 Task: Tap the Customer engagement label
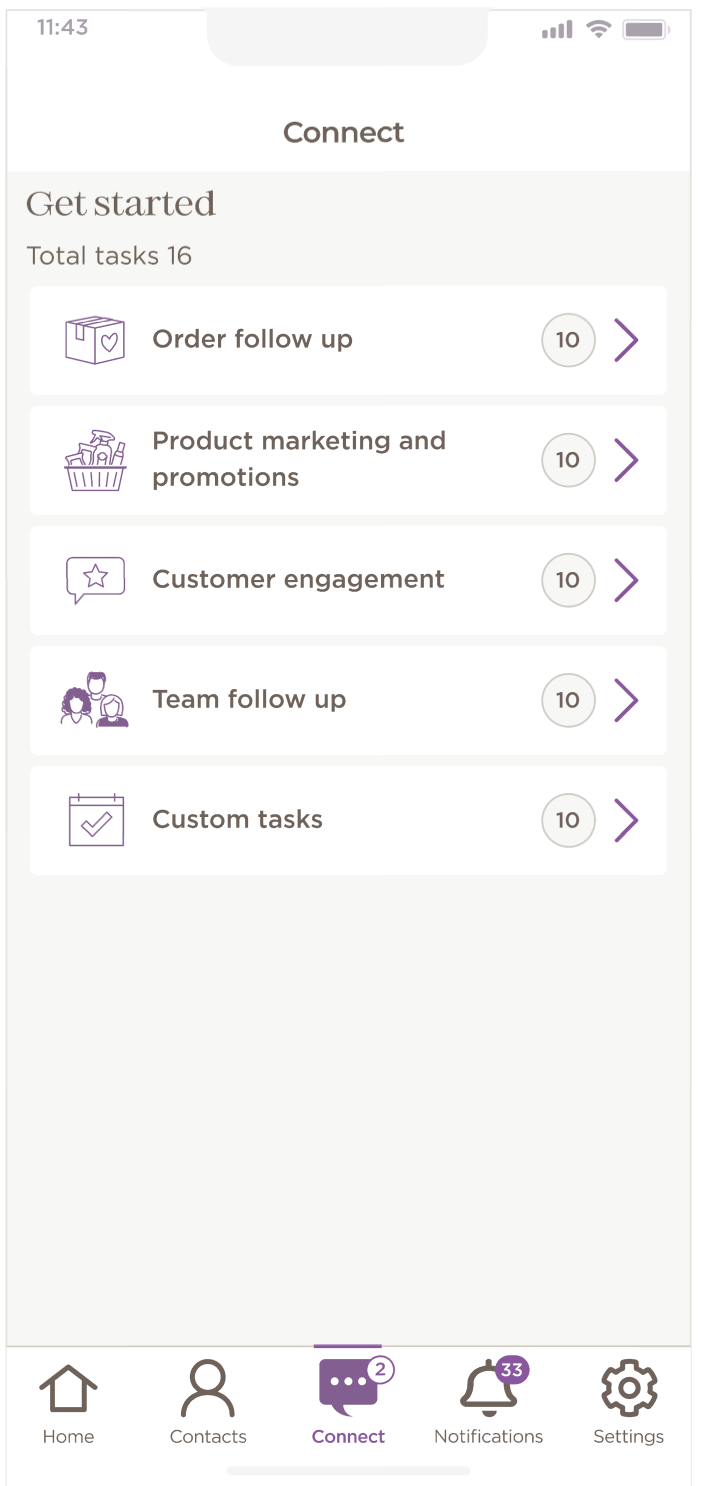click(x=298, y=580)
